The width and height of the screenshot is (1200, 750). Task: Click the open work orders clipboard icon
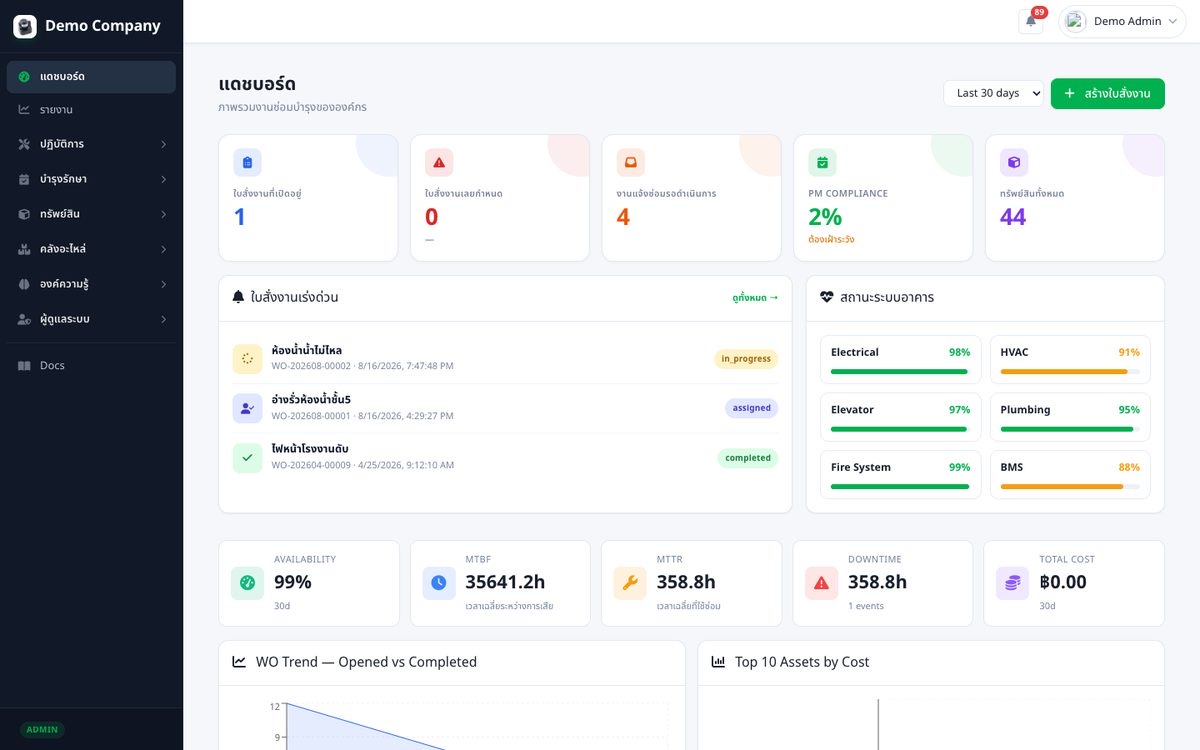(x=247, y=162)
